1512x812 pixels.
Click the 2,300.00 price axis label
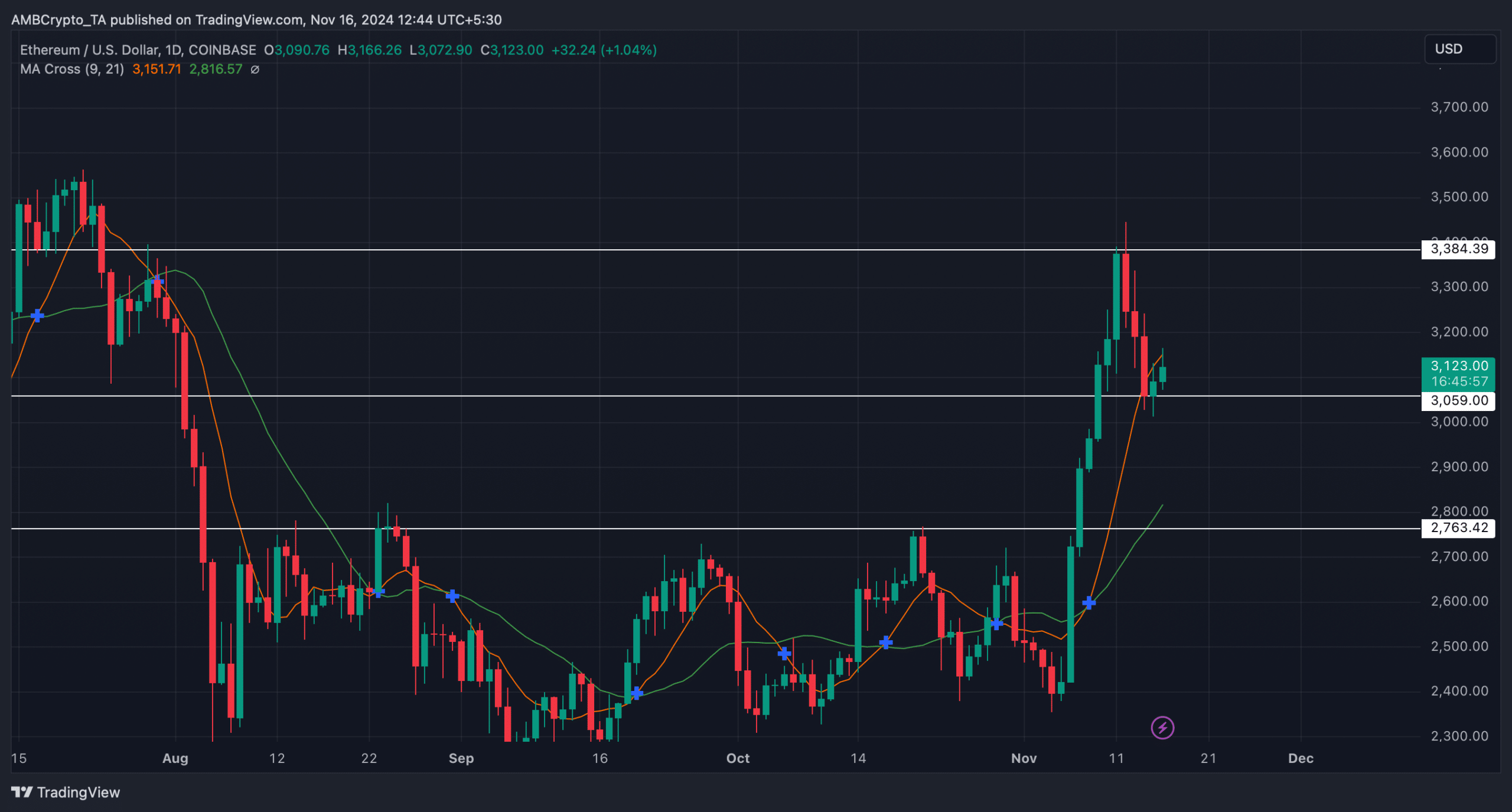(1459, 736)
